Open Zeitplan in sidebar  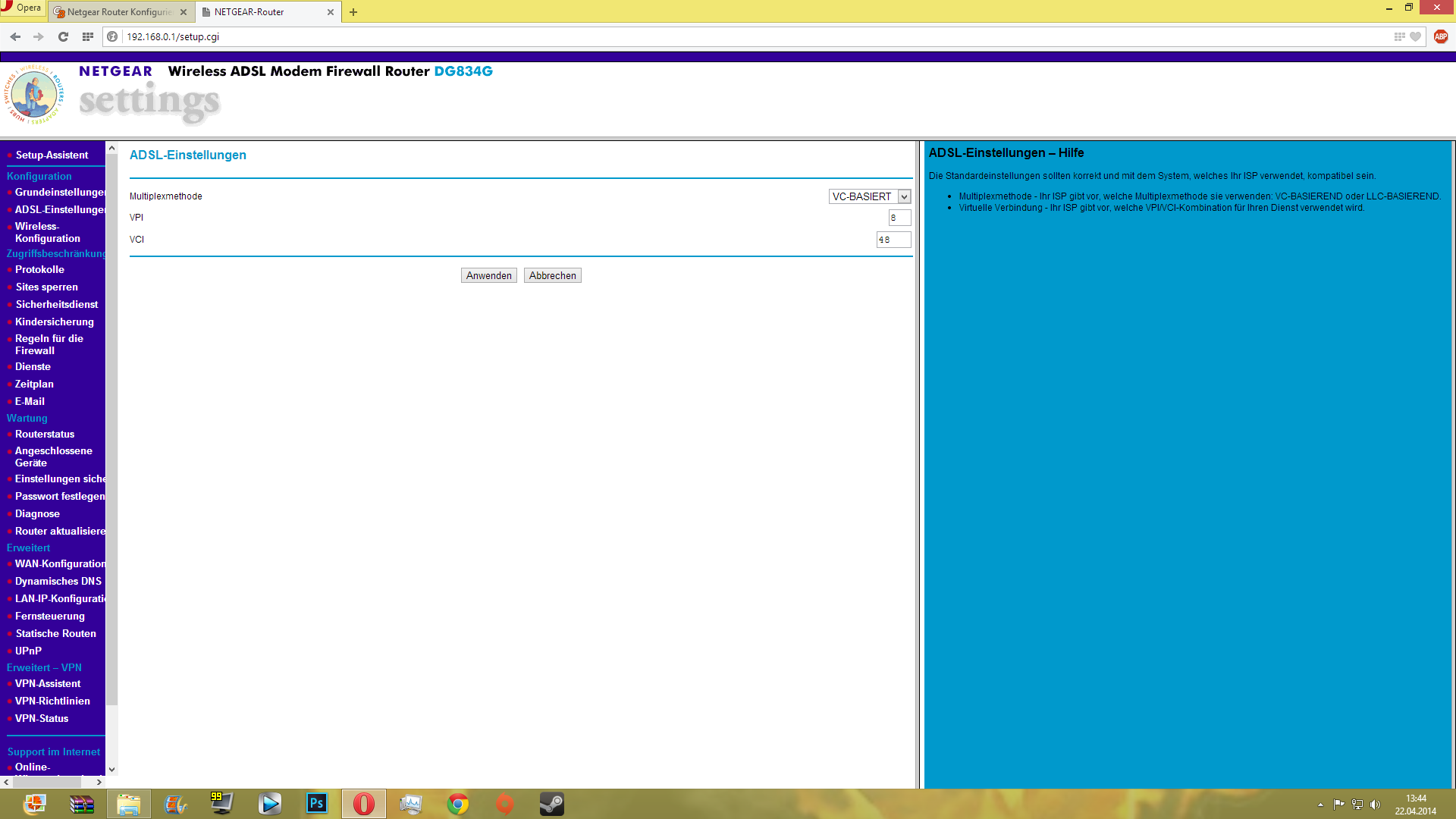34,384
